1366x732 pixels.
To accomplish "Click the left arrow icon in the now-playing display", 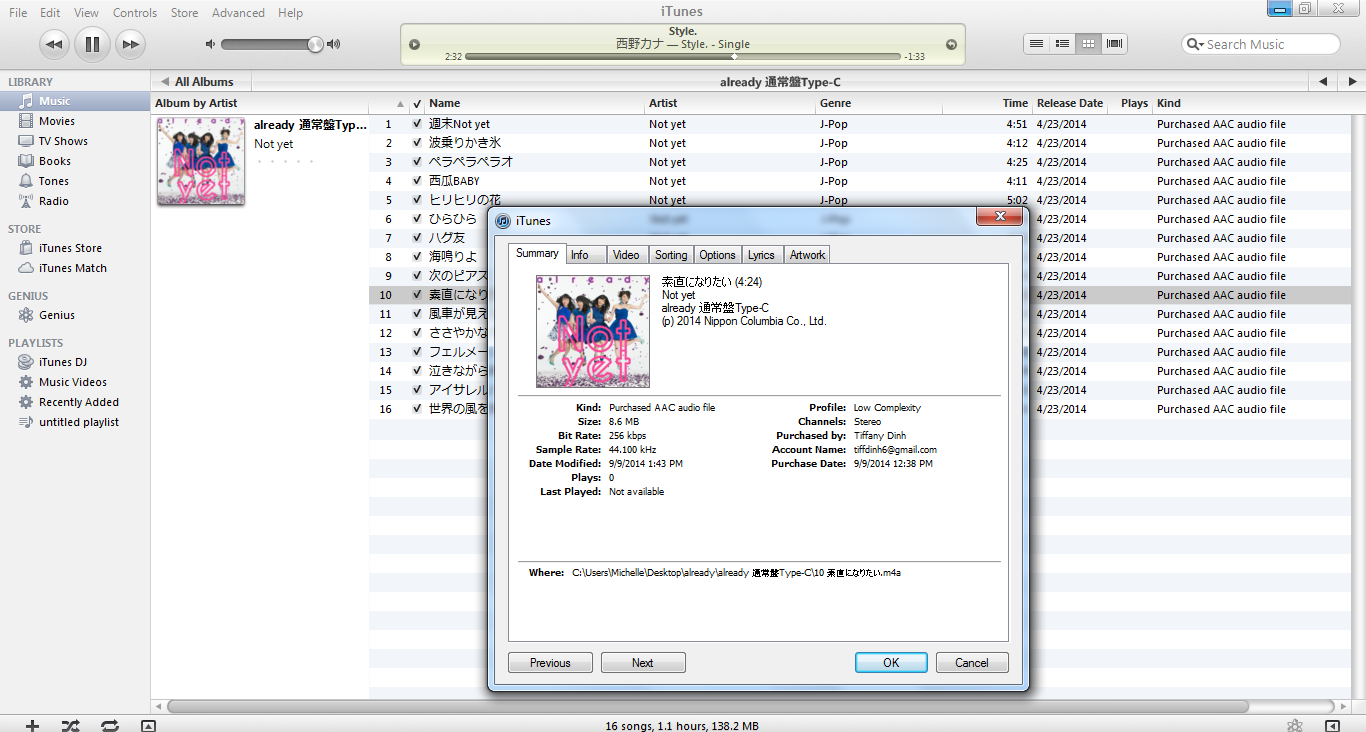I will pos(415,44).
